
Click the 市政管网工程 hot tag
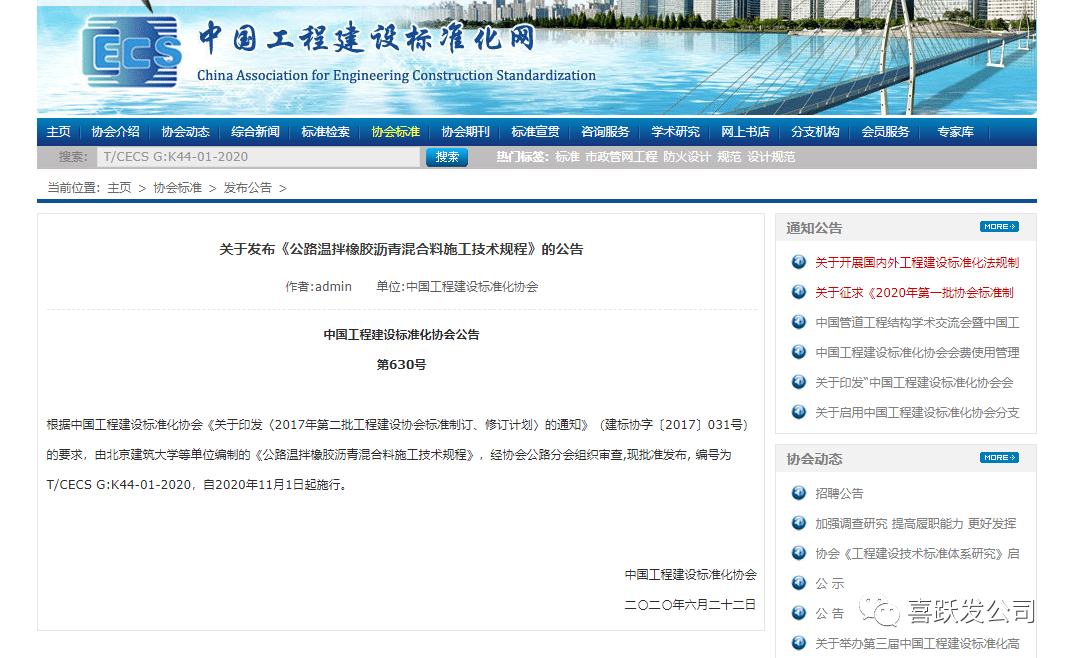tap(621, 157)
